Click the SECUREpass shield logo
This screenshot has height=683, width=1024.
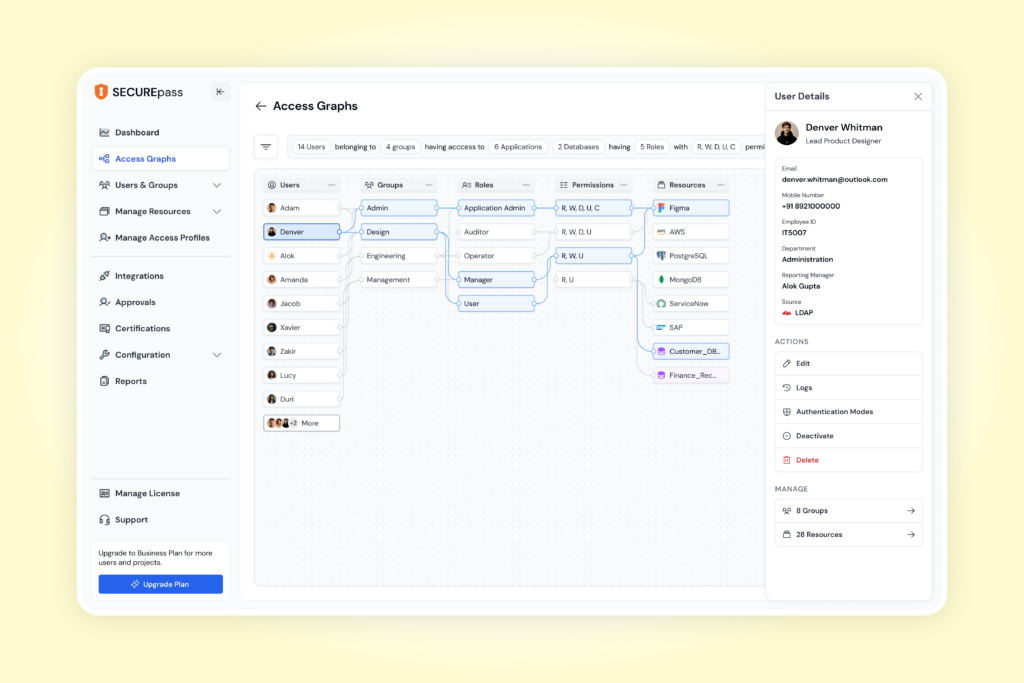click(x=101, y=92)
